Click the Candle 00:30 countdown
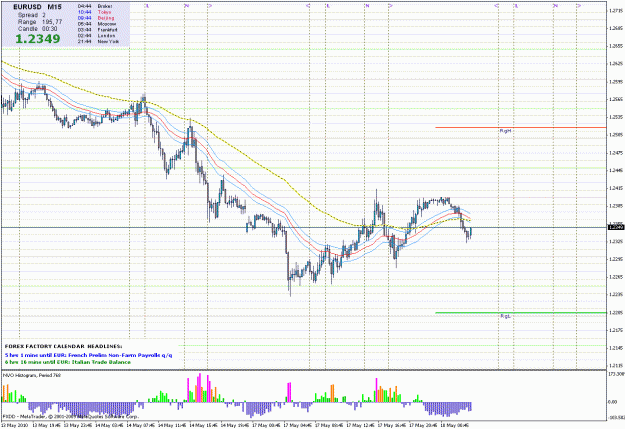This screenshot has height=429, width=625. point(37,29)
